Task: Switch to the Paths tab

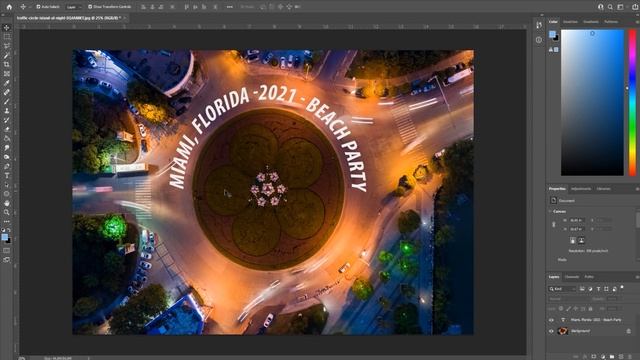Action: [x=589, y=277]
